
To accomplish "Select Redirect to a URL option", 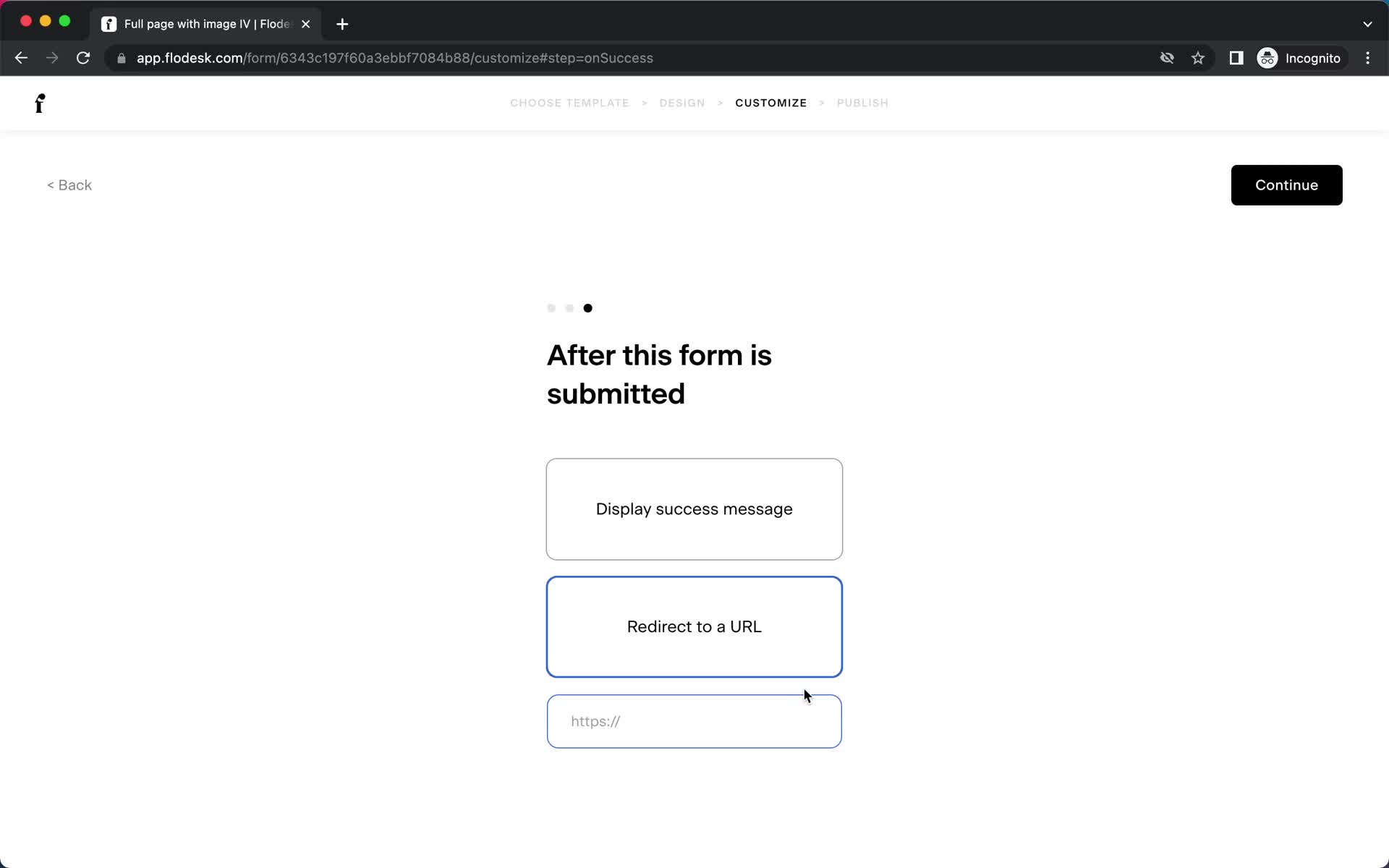I will click(694, 625).
